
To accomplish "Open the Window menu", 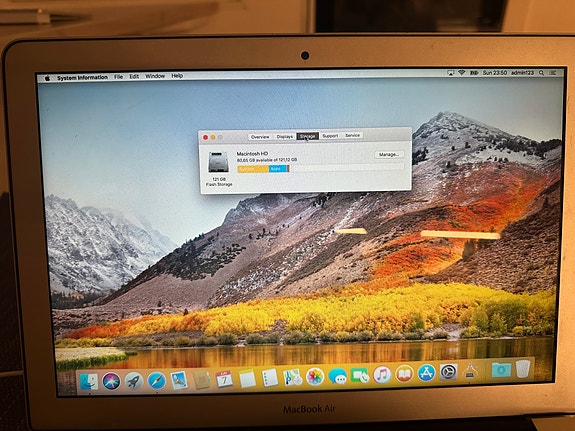I will [155, 76].
